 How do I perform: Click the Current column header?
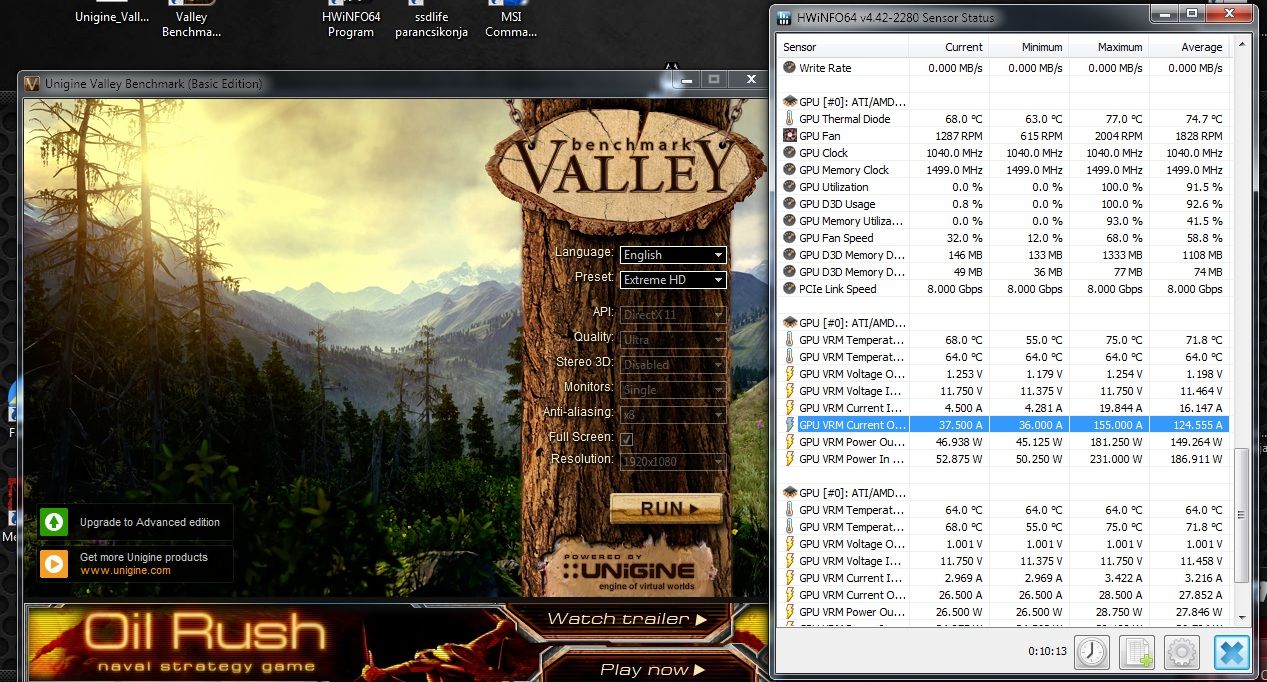[x=948, y=47]
